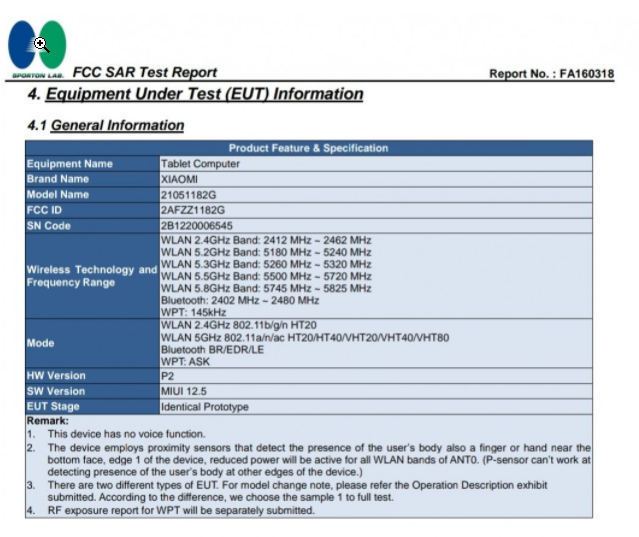Image resolution: width=639 pixels, height=537 pixels.
Task: Click the WLAN 5GHz 802.11a/n/ac mode line
Action: click(305, 338)
